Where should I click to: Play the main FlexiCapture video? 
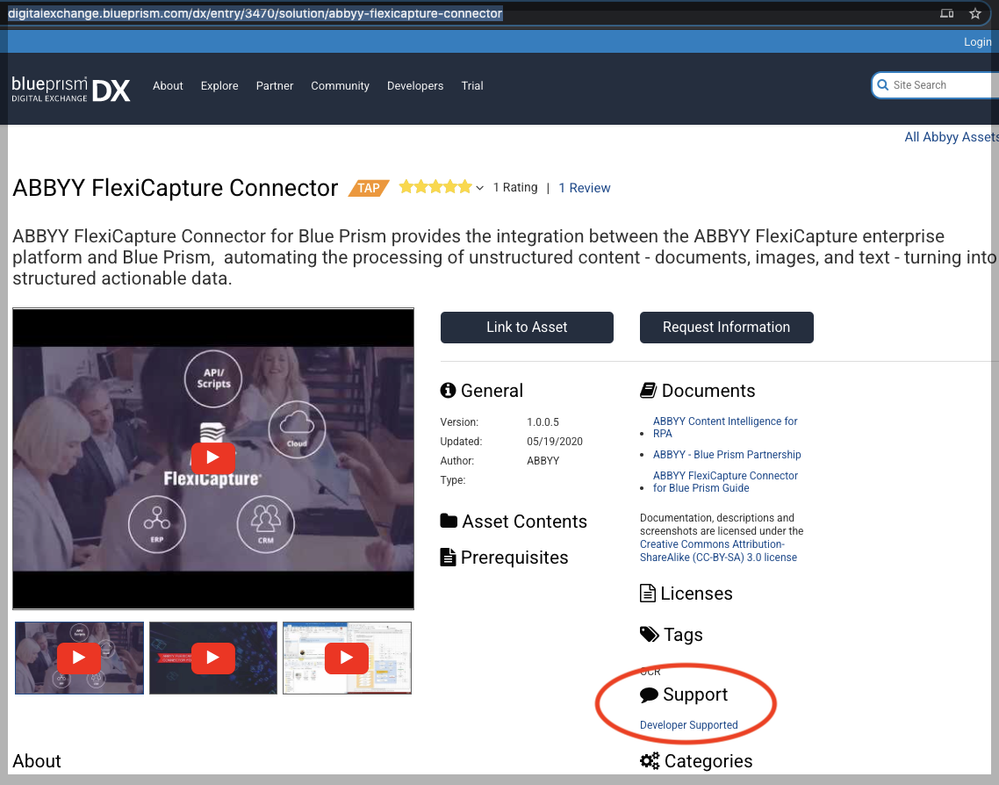tap(213, 457)
